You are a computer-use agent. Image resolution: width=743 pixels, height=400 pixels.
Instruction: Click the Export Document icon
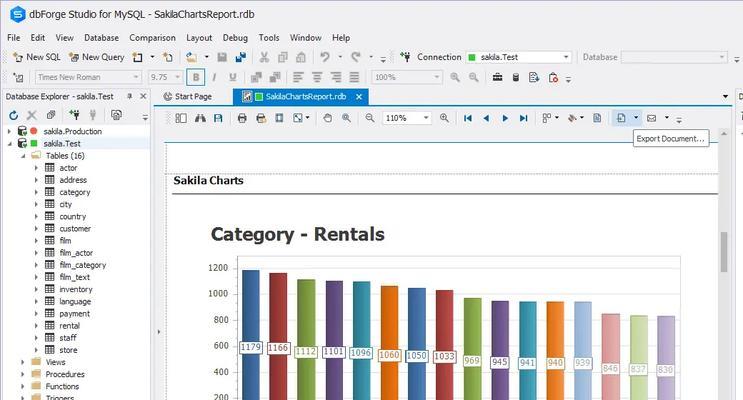(621, 118)
